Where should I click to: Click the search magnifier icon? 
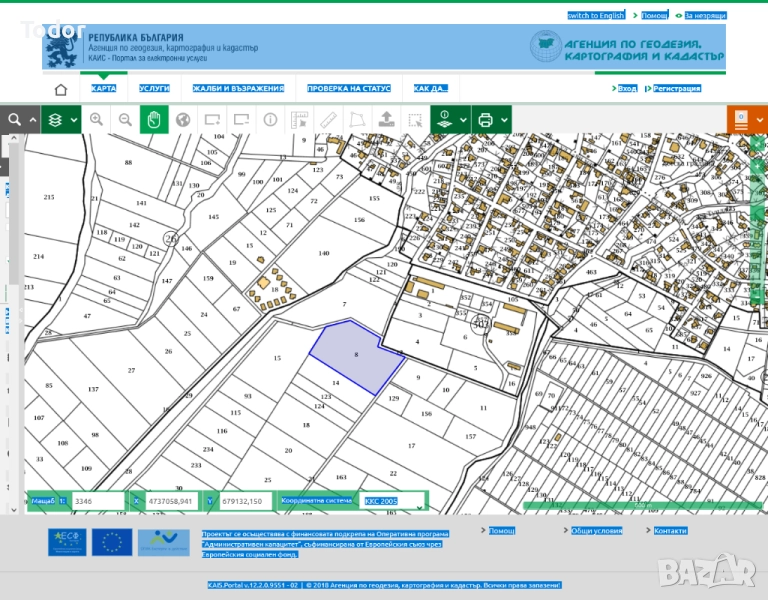(x=14, y=120)
